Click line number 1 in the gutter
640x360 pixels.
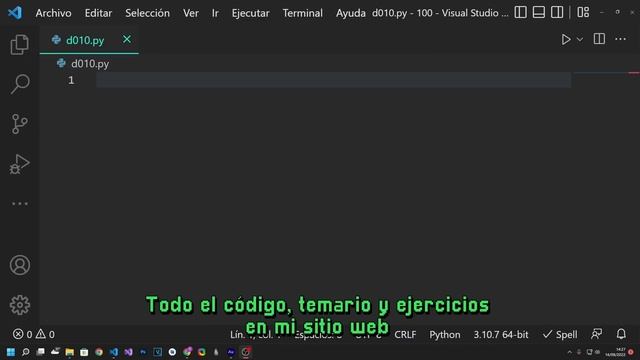point(71,80)
